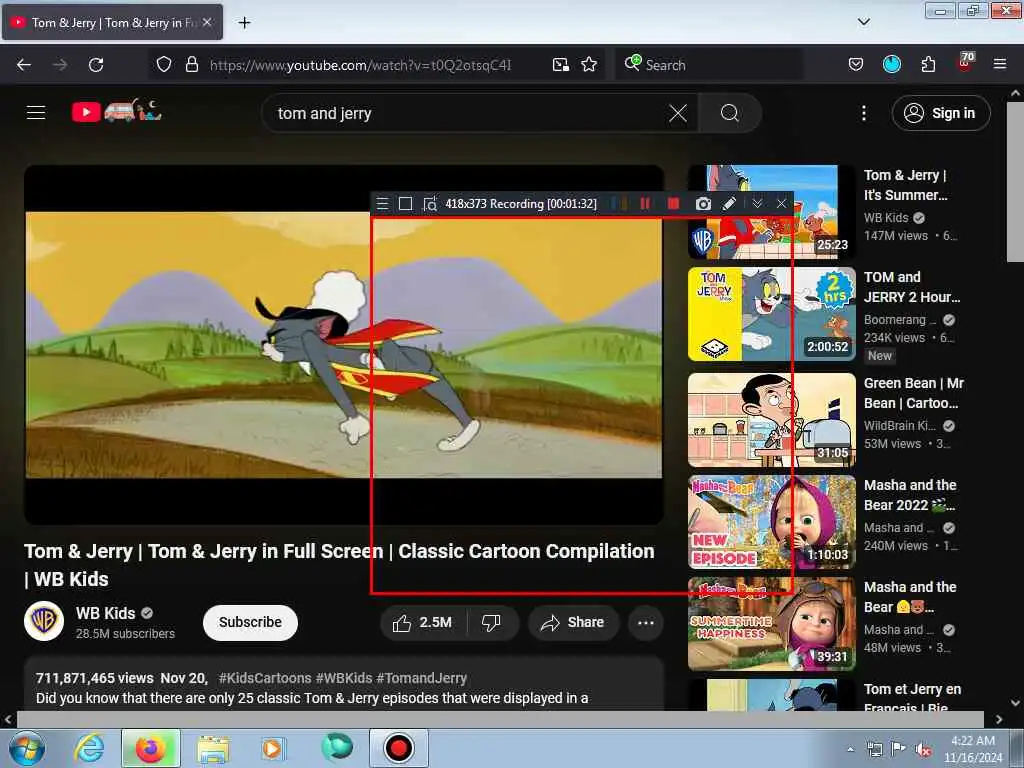Image resolution: width=1024 pixels, height=768 pixels.
Task: Click the Tom & Jerry video player
Action: [344, 345]
